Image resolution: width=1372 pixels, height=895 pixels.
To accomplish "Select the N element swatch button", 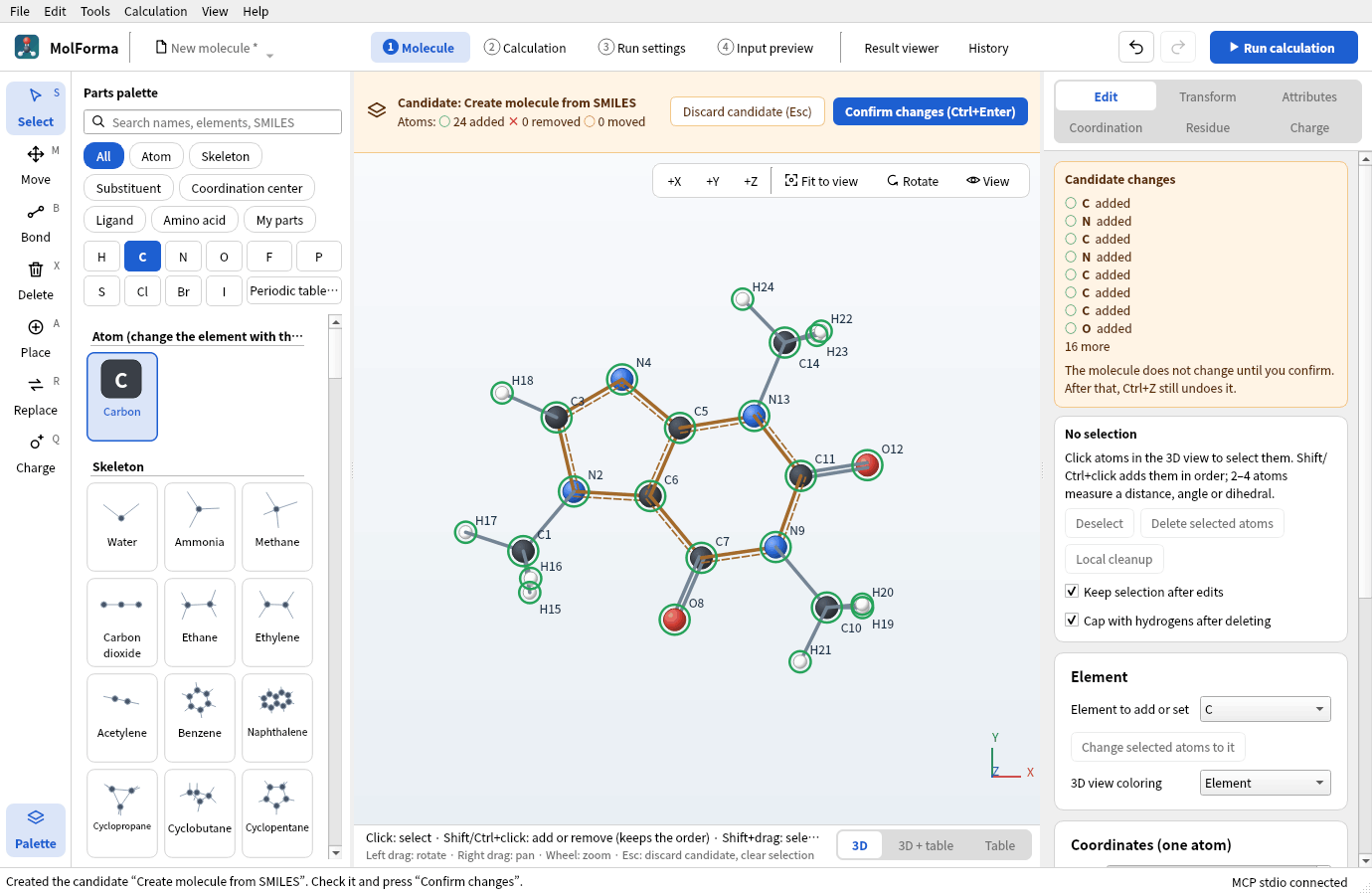I will point(183,257).
